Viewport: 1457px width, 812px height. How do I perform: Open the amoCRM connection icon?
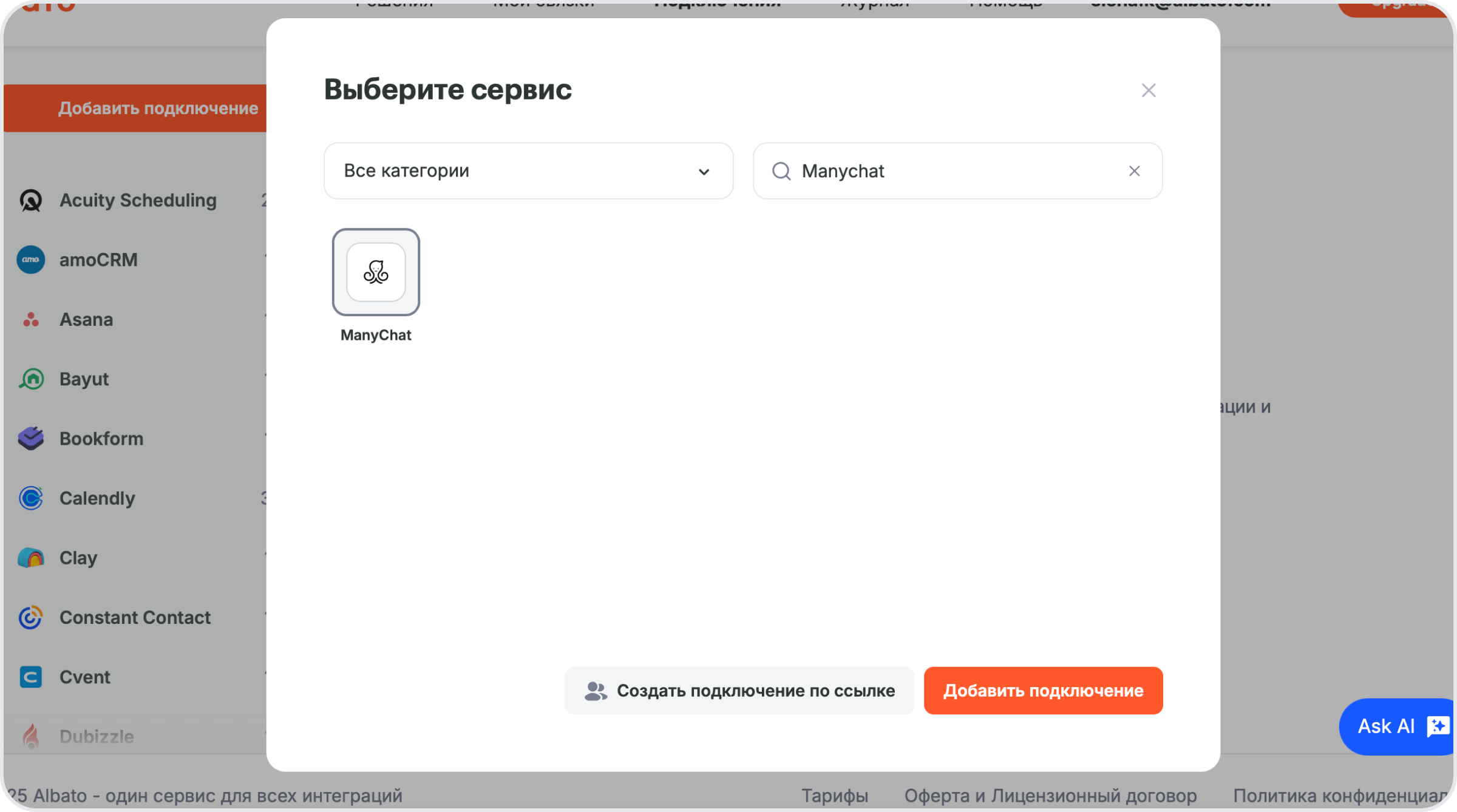click(x=31, y=260)
